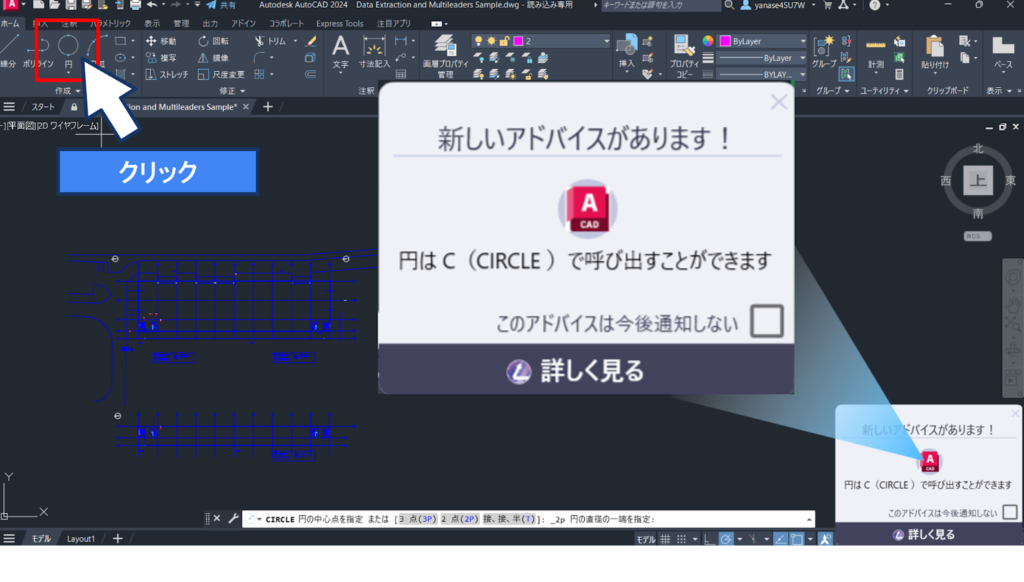Viewport: 1024px width, 582px height.
Task: Toggle grid display in the status bar
Action: pyautogui.click(x=665, y=539)
